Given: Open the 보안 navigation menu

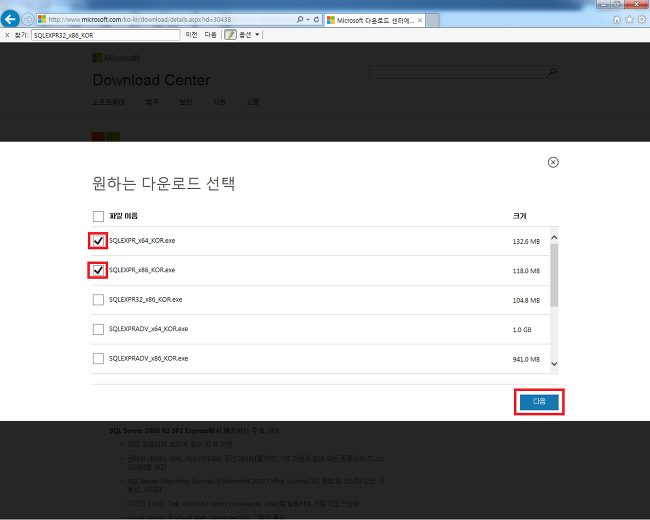Looking at the screenshot, I should (186, 102).
